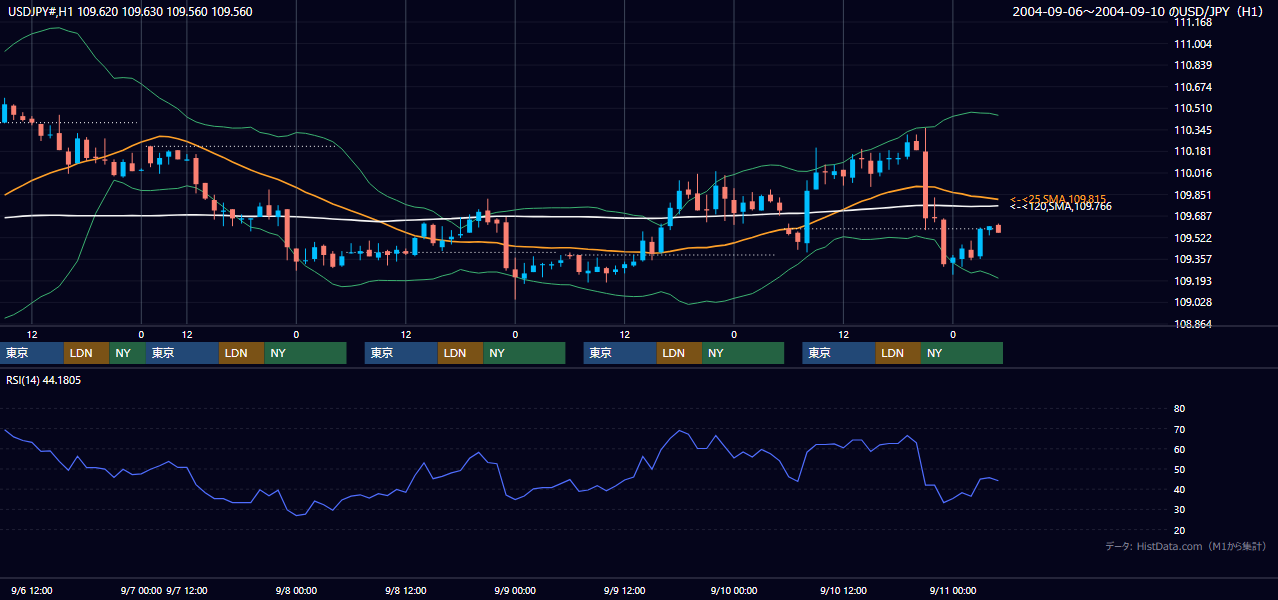
Task: Select price level 110.839 on axis
Action: (x=1192, y=65)
